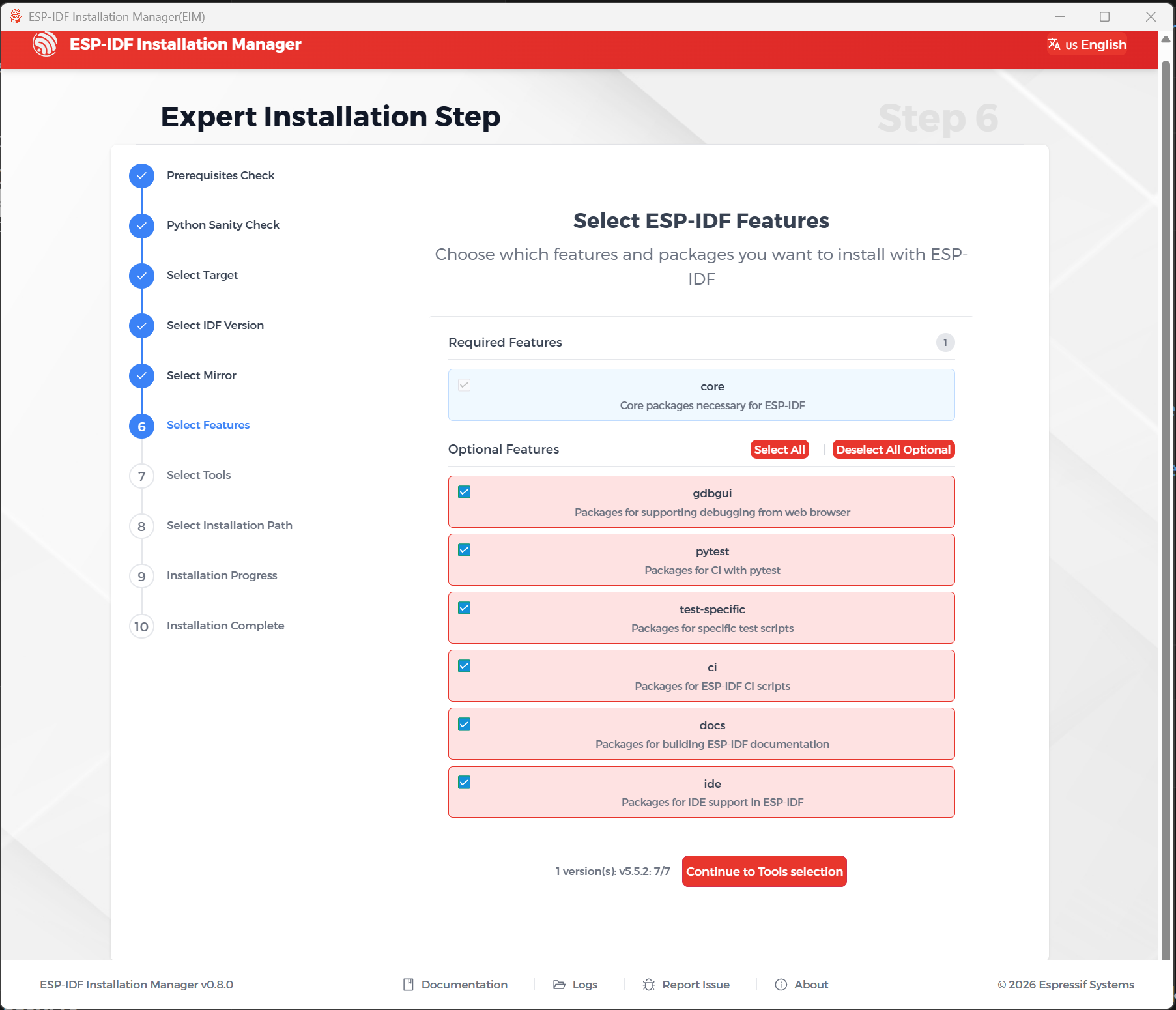1176x1010 pixels.
Task: Click 'Core packages necessary for ESP-IDF' text
Action: pyautogui.click(x=712, y=405)
